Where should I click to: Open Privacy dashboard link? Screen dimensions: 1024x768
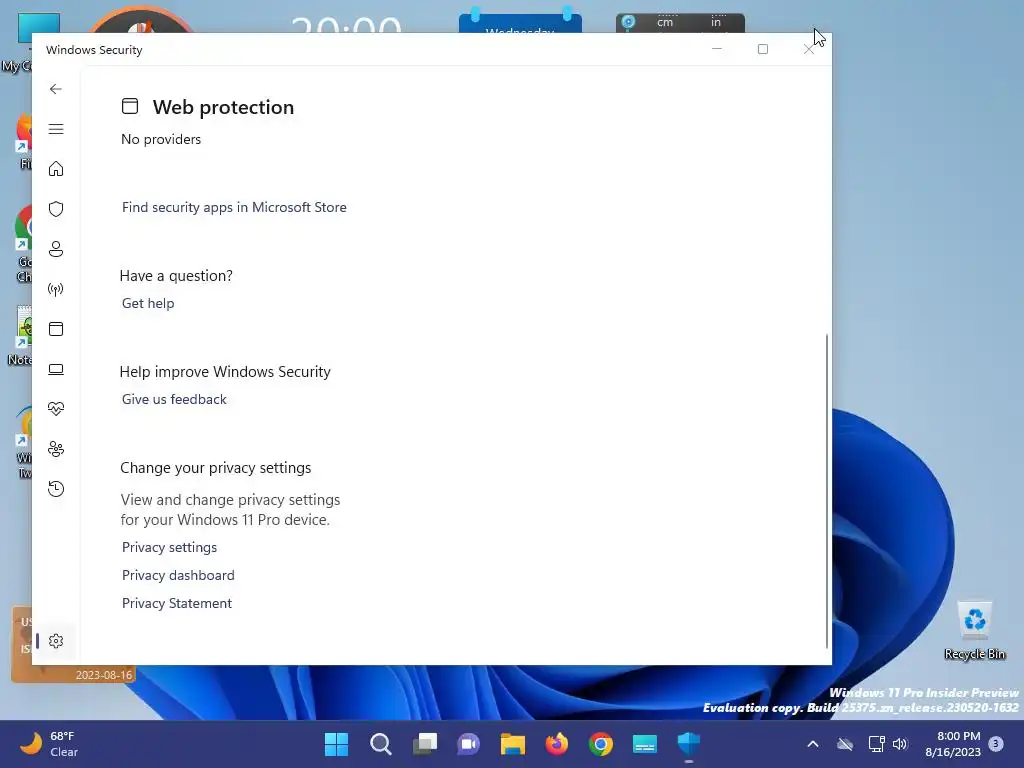(178, 575)
